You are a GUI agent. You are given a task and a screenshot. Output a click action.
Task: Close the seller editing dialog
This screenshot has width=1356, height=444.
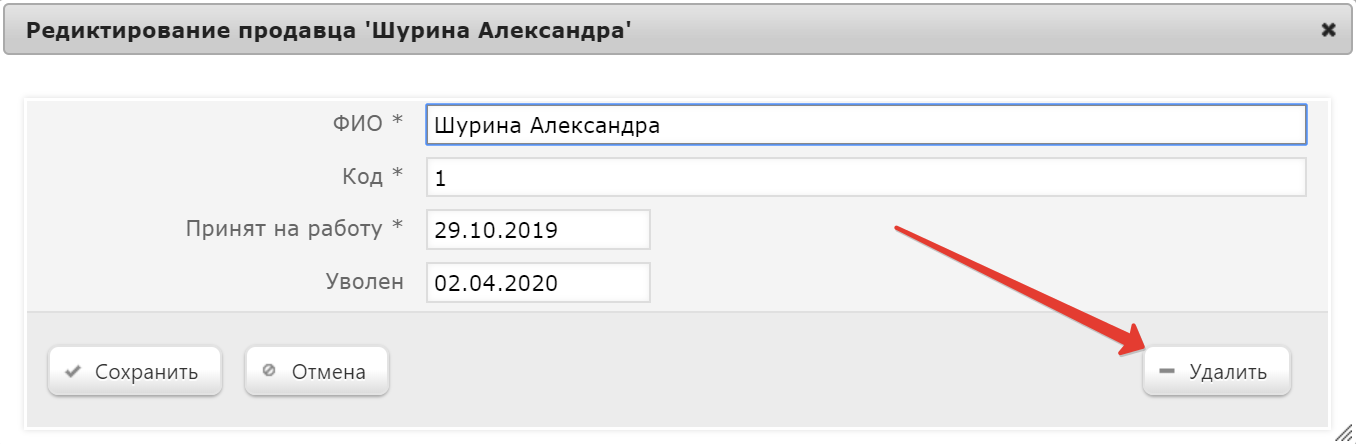[x=1329, y=30]
